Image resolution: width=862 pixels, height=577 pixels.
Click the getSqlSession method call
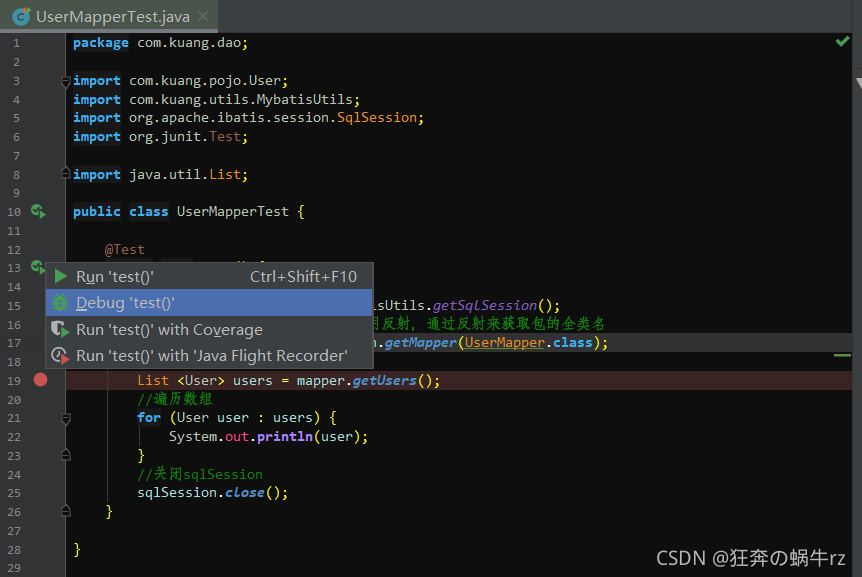(x=485, y=306)
